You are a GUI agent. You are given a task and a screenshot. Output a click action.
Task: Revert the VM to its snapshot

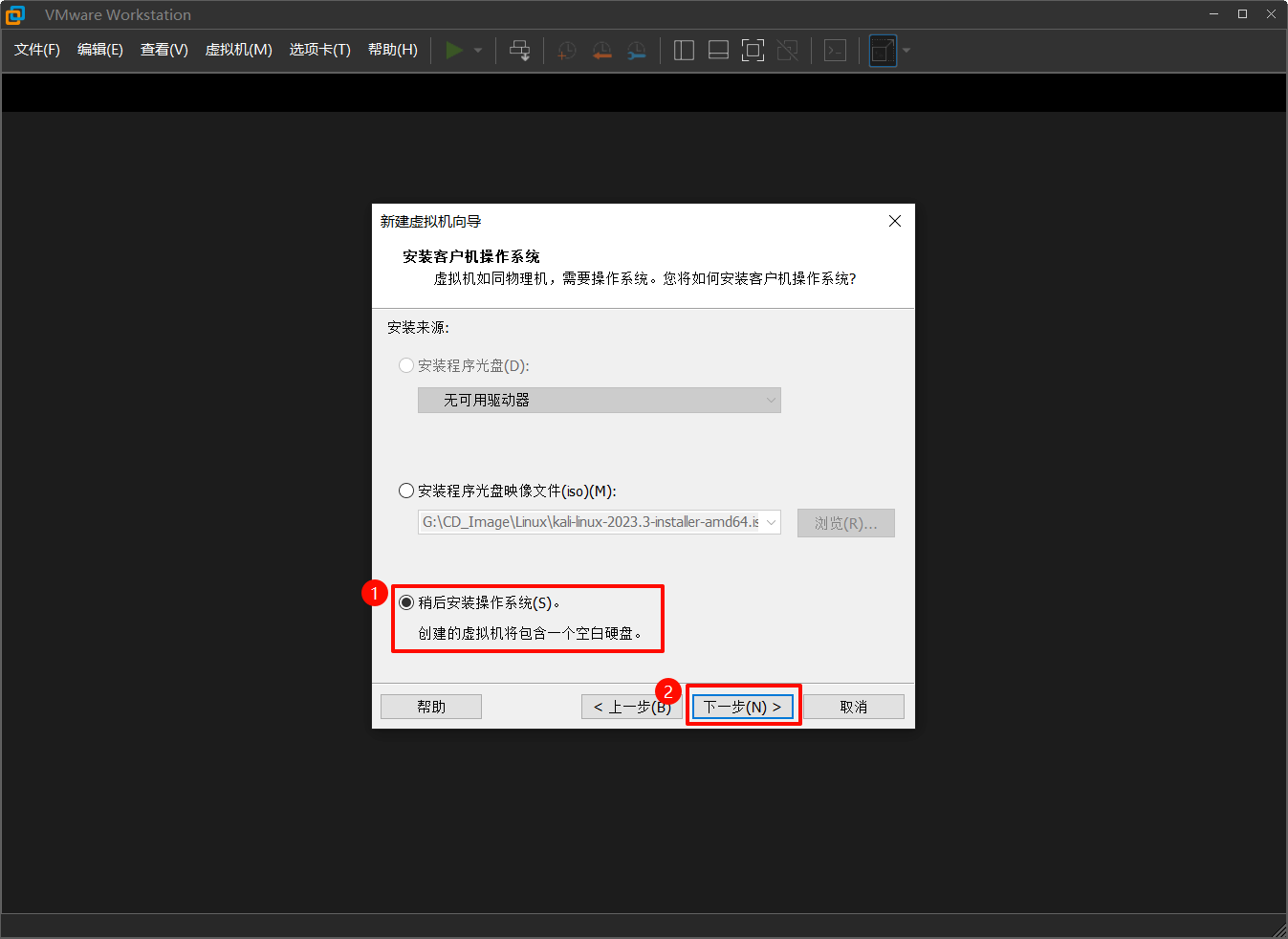coord(601,50)
